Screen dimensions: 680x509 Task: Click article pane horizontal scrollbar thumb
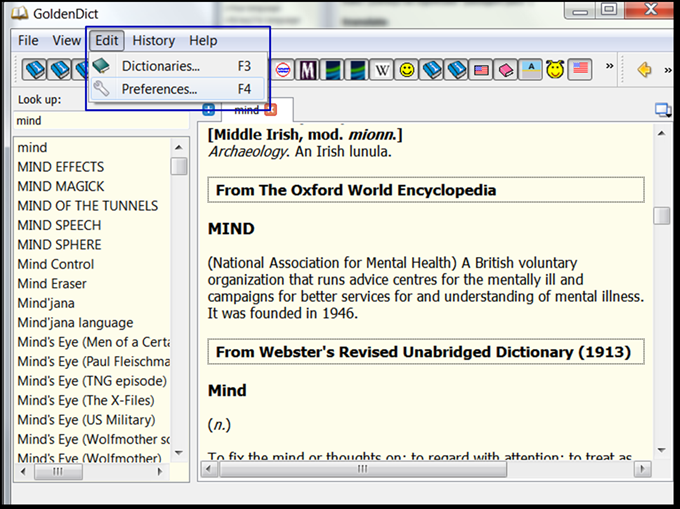(x=363, y=469)
